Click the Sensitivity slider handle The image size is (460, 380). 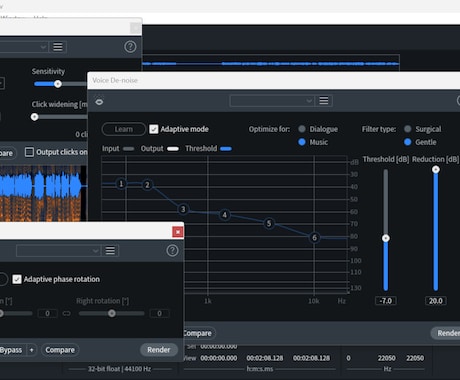coord(58,84)
